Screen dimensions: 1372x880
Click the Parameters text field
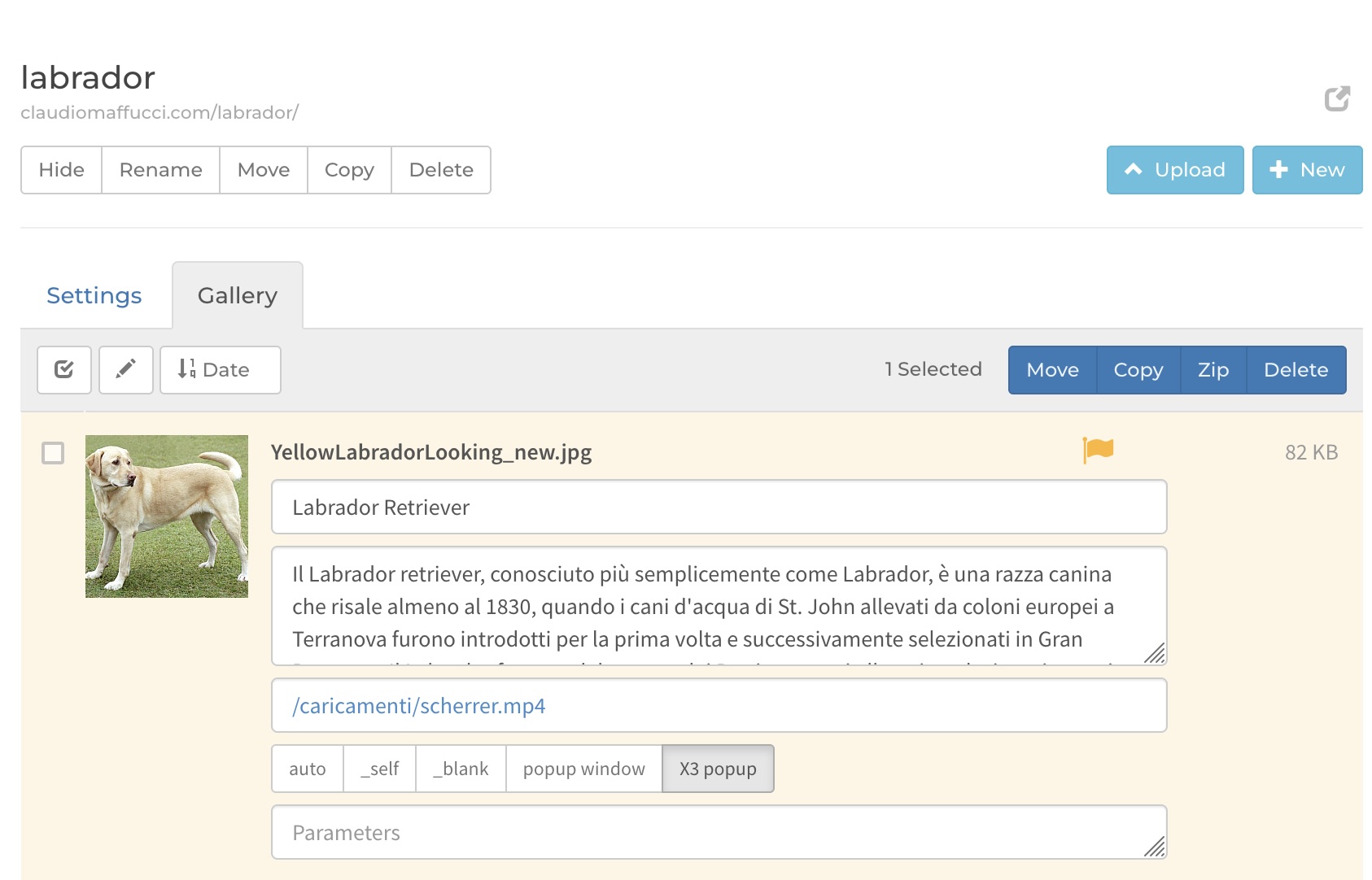pos(719,832)
